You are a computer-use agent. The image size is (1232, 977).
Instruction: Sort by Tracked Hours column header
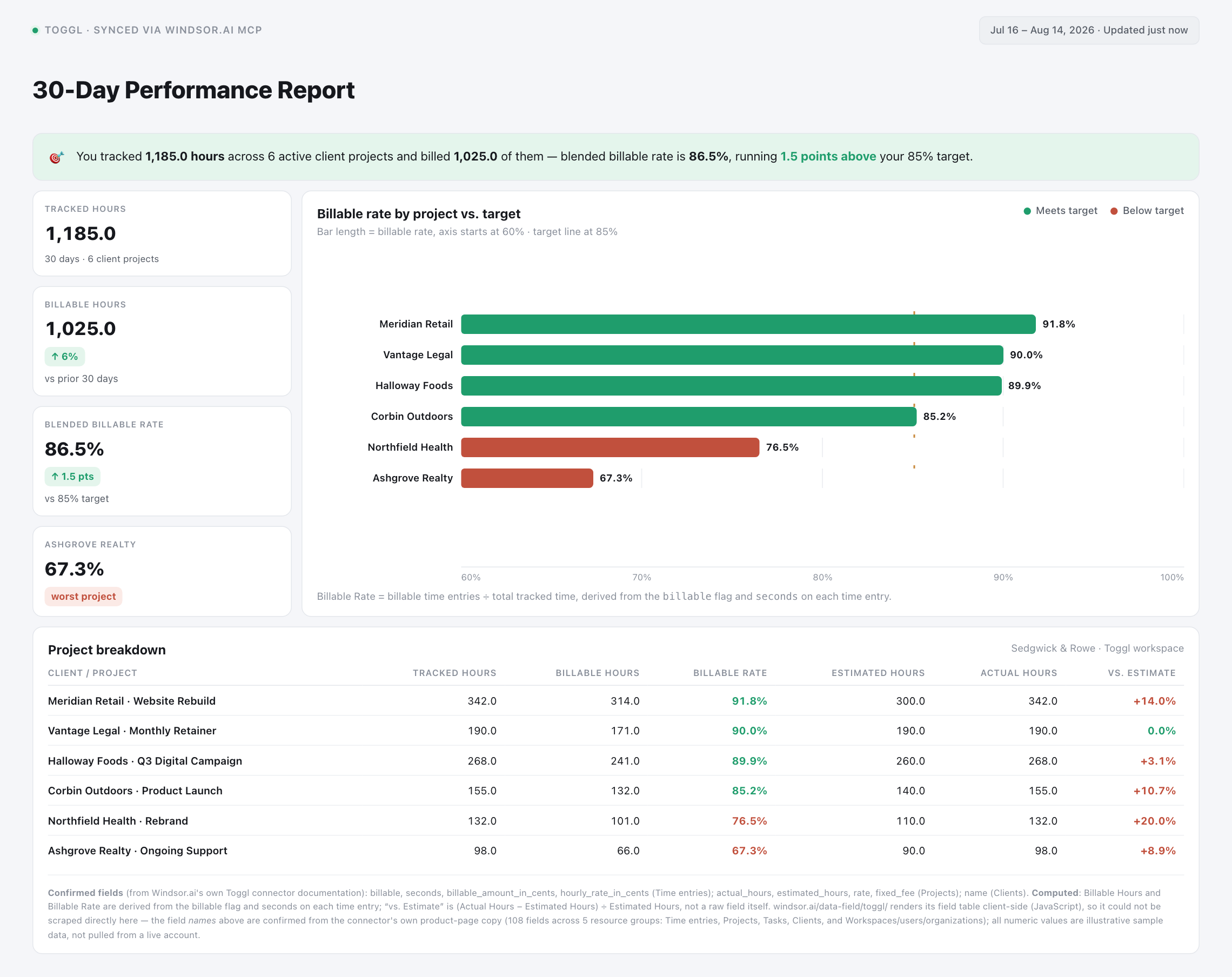click(x=454, y=673)
